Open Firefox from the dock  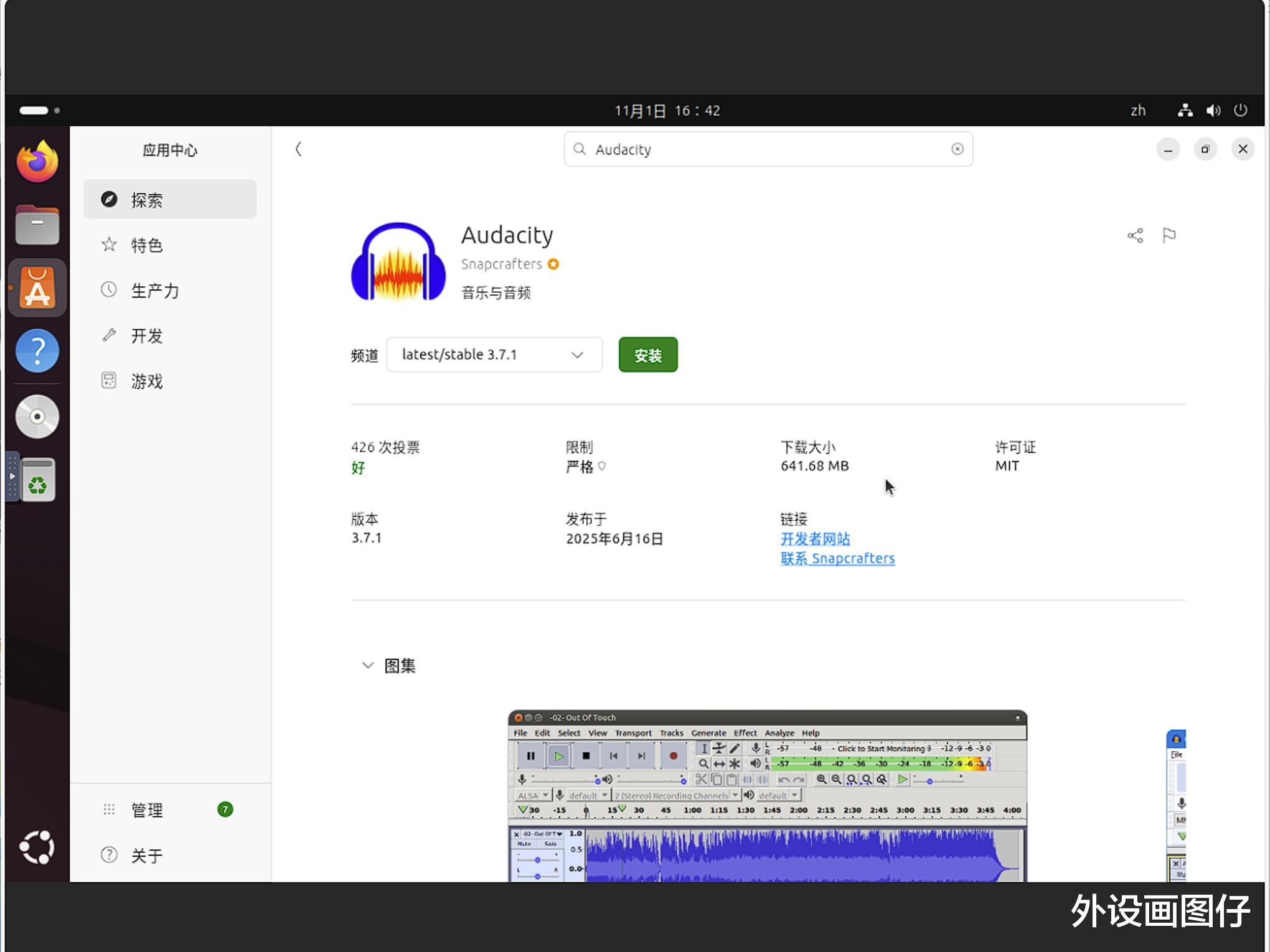coord(37,162)
